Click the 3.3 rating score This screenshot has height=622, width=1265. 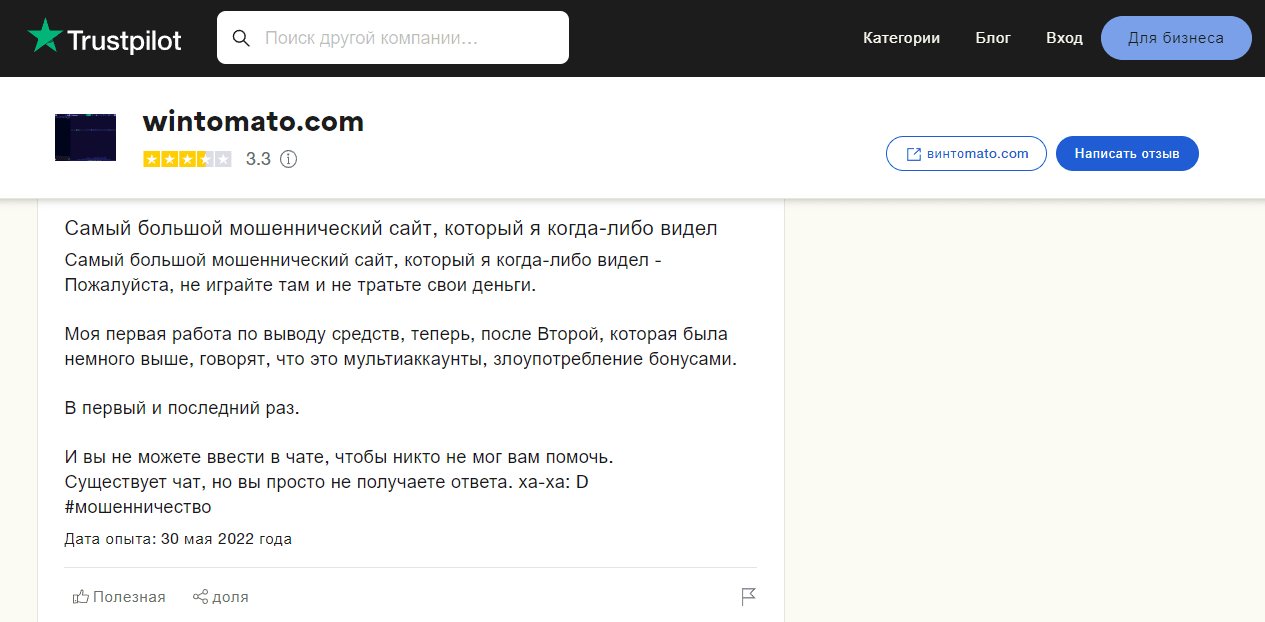tap(258, 159)
